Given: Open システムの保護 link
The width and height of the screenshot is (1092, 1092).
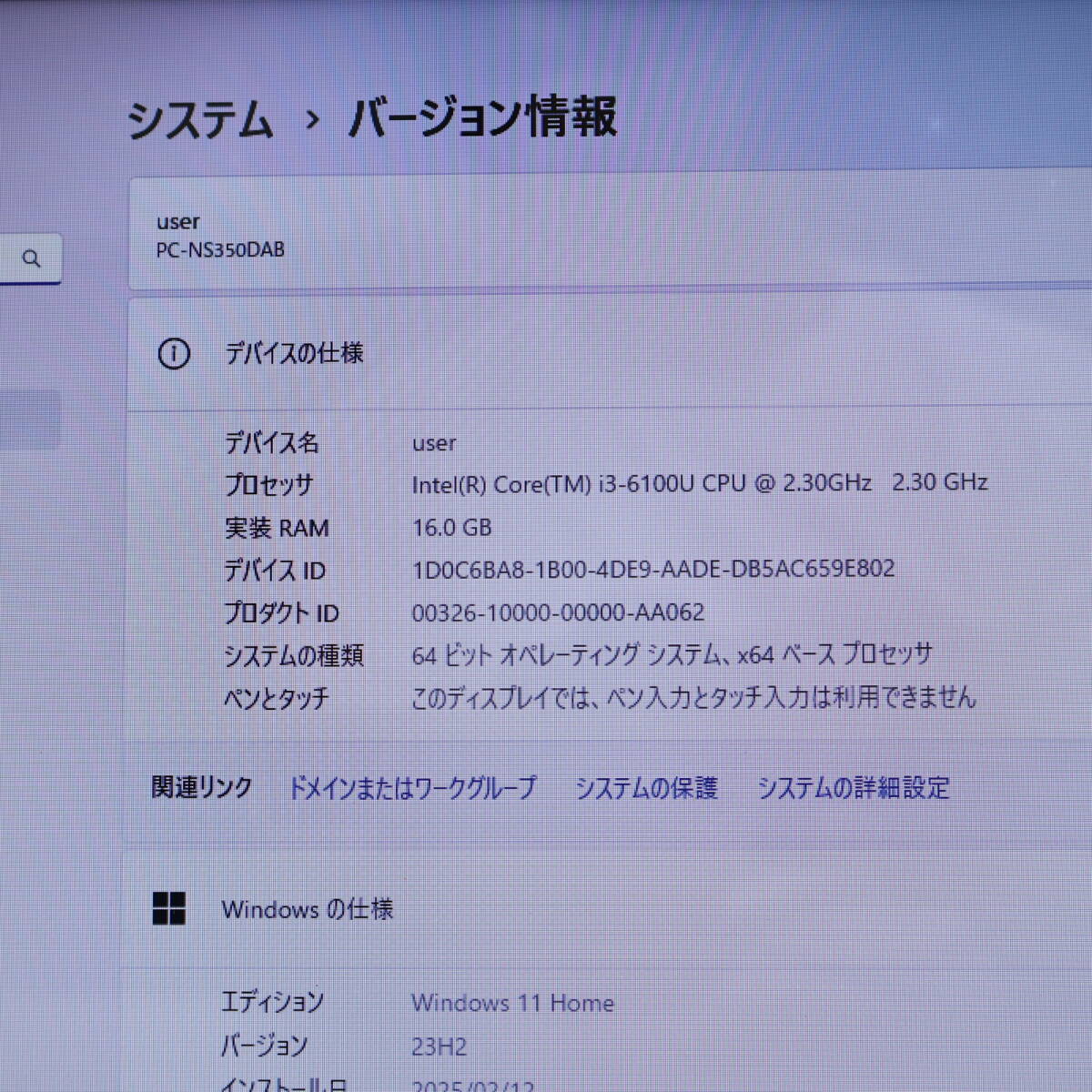Looking at the screenshot, I should click(646, 788).
